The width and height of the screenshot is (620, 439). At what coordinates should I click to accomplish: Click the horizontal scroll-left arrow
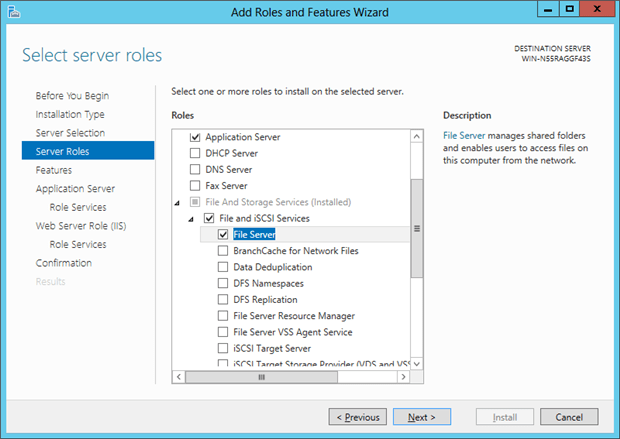pos(179,377)
